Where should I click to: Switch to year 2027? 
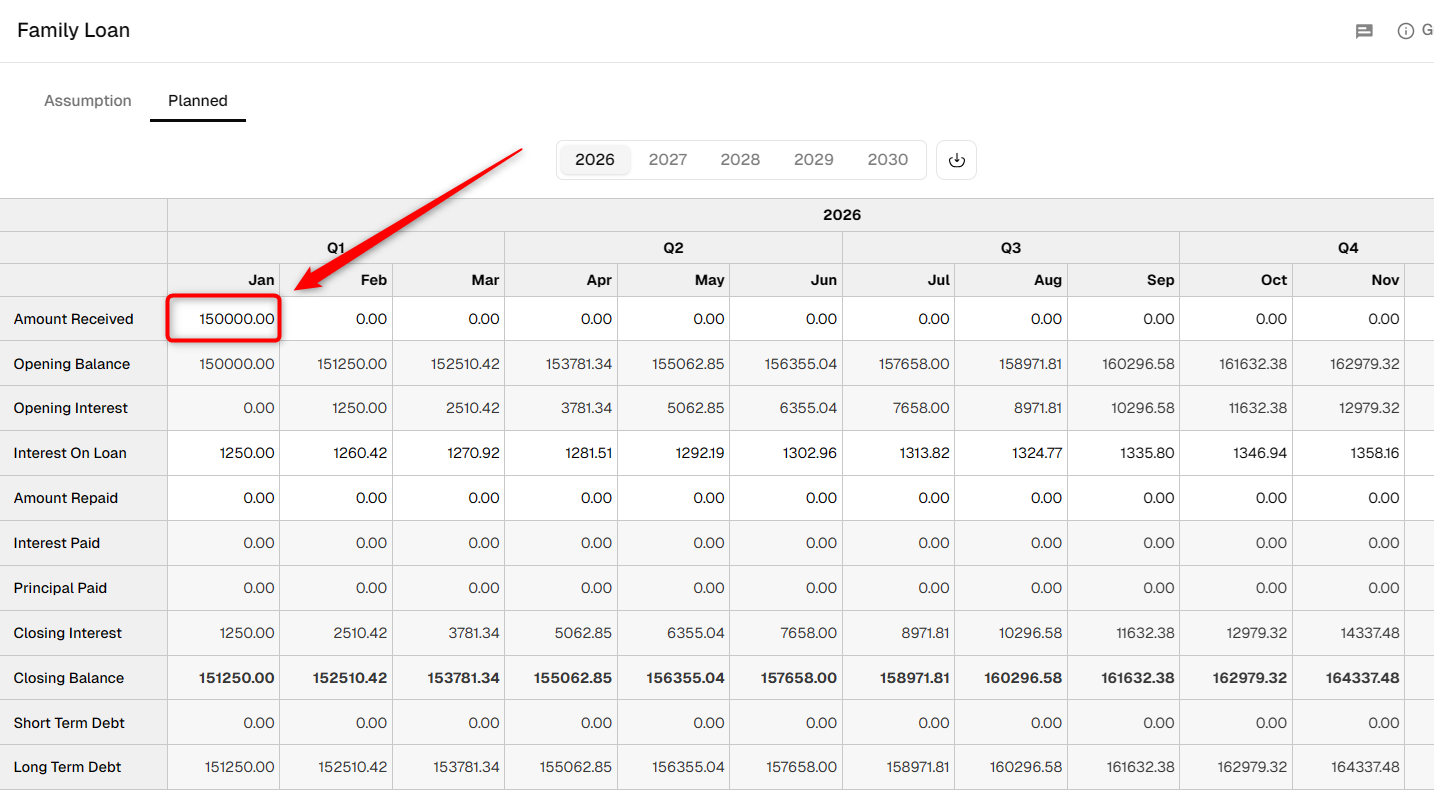pos(668,160)
